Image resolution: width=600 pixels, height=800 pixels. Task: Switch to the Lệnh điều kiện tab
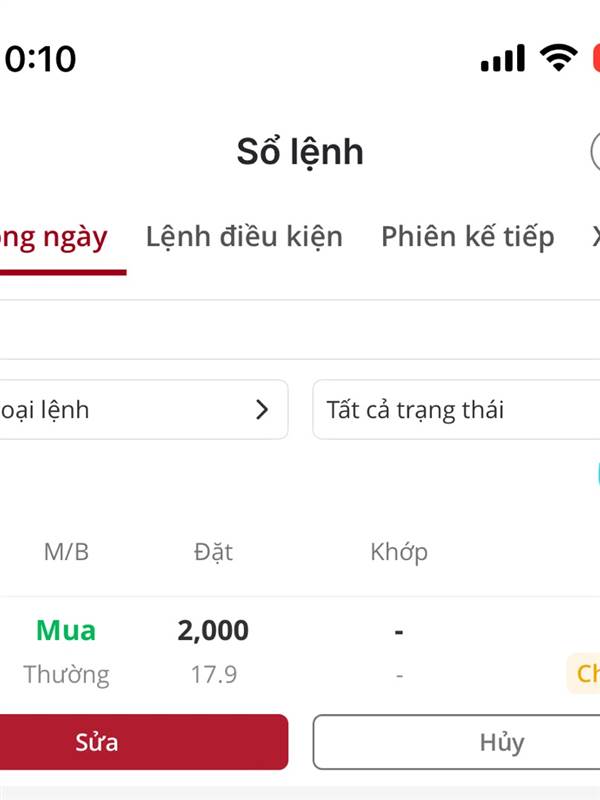click(244, 237)
